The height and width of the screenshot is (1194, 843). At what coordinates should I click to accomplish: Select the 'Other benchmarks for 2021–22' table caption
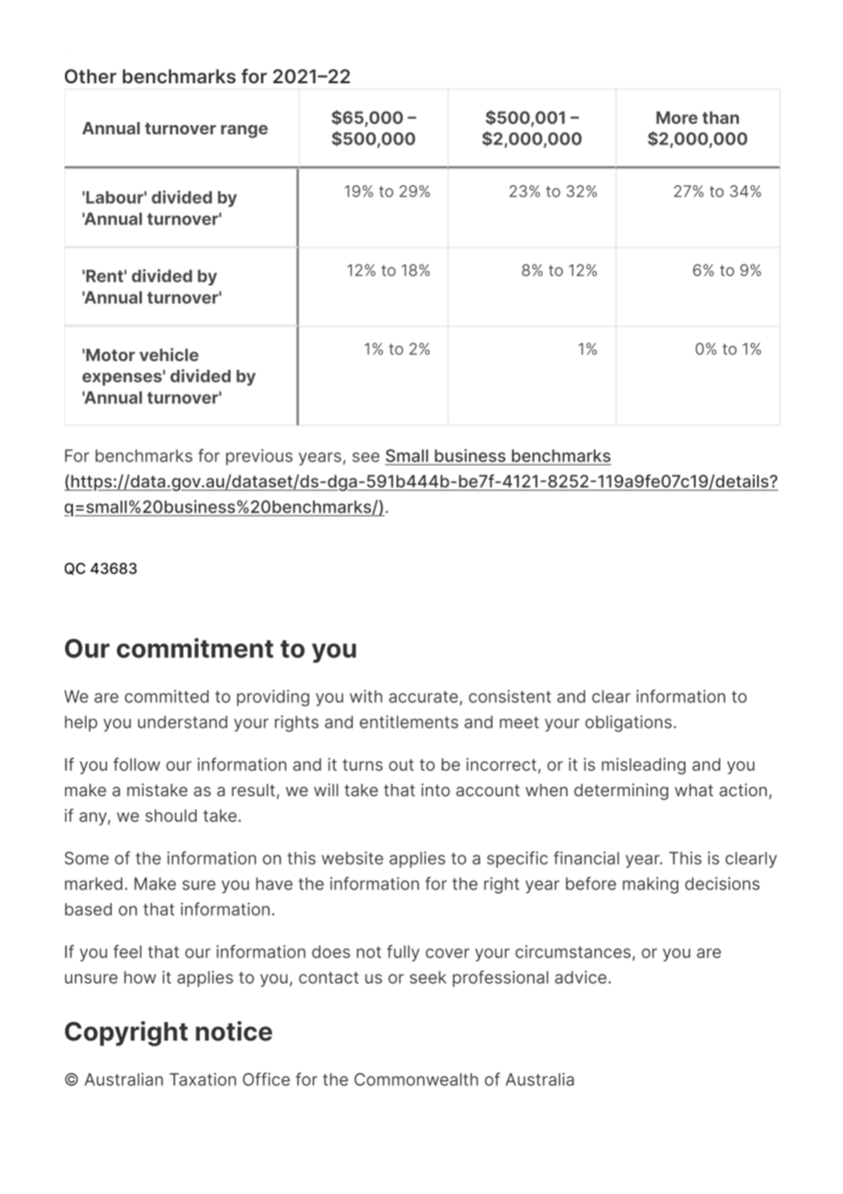(x=207, y=76)
